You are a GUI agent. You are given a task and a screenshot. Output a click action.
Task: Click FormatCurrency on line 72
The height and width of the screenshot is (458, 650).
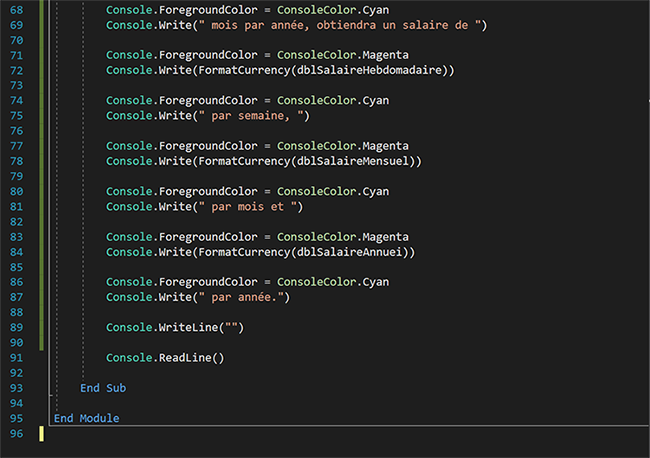(x=244, y=70)
